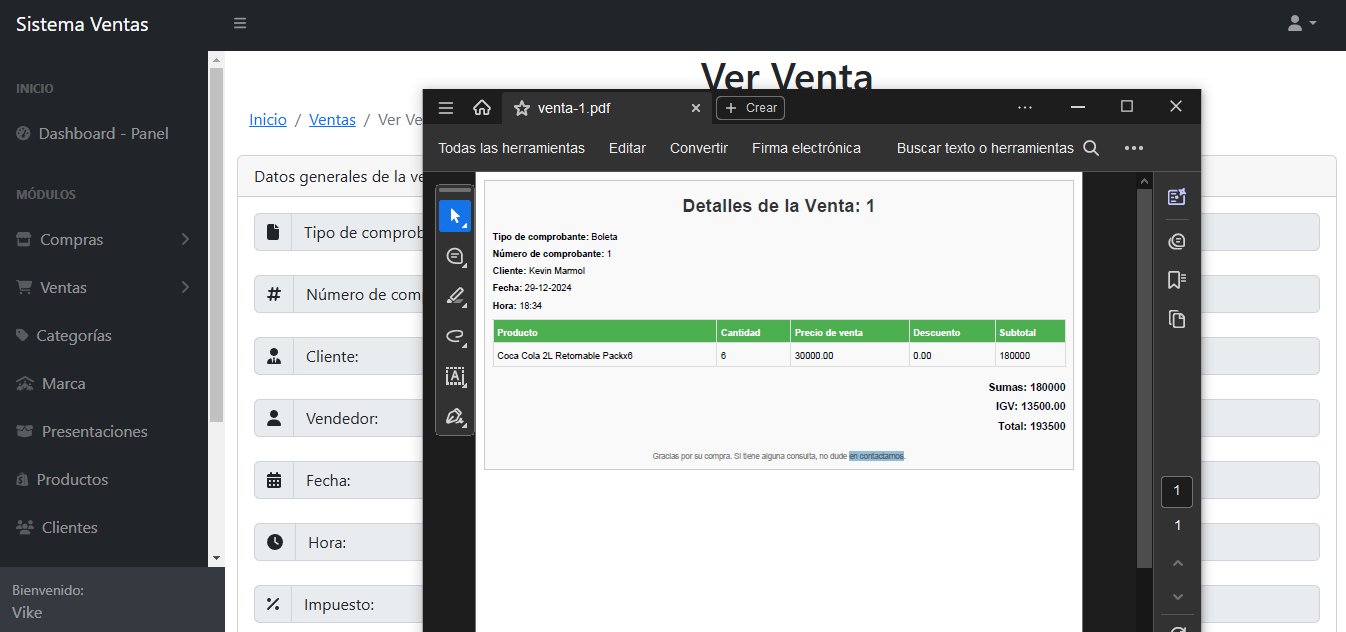Toggle the sidebar hamburger menu
The height and width of the screenshot is (632, 1346).
point(239,22)
